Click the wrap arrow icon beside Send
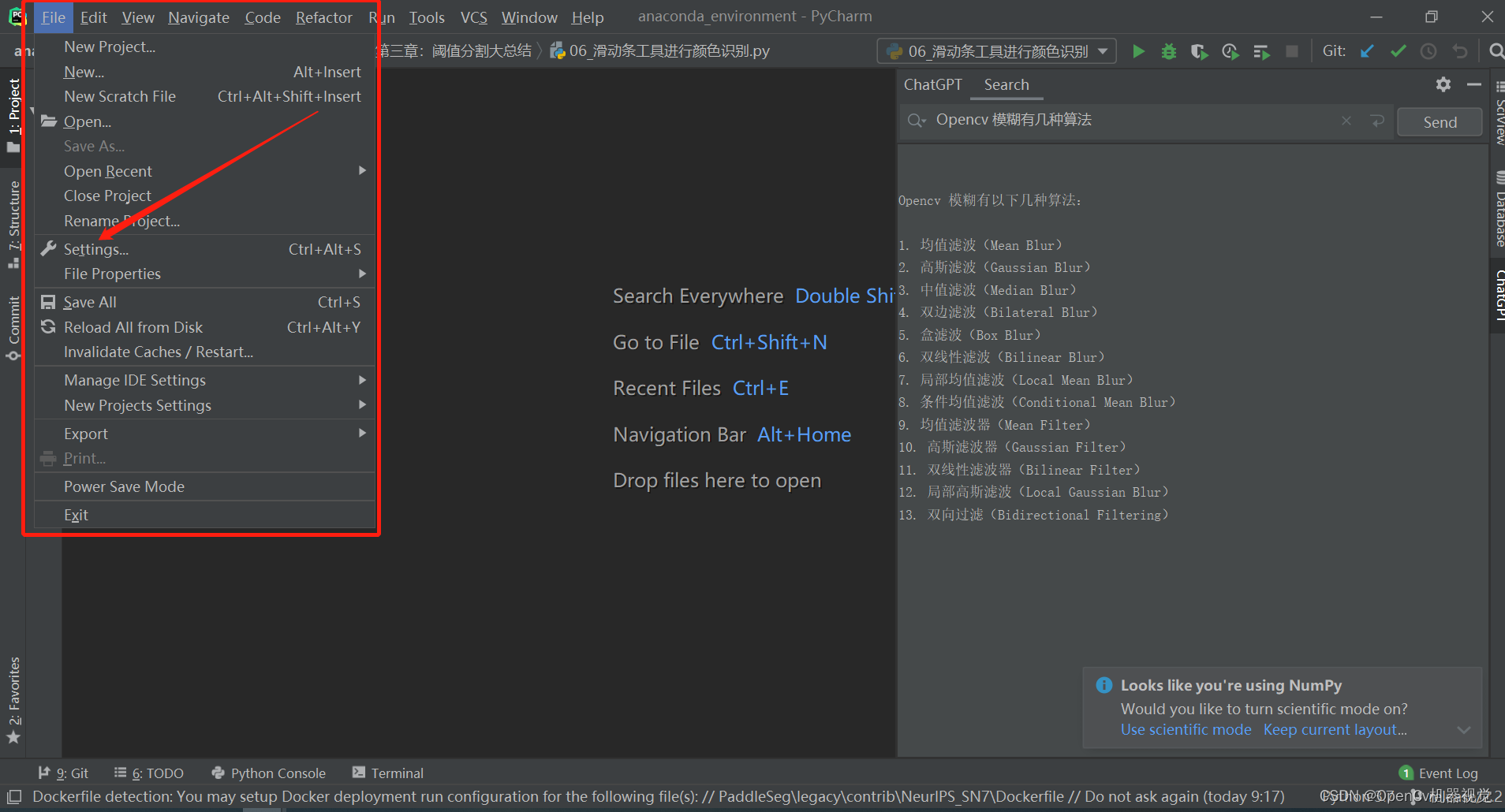Viewport: 1505px width, 812px height. [x=1377, y=121]
